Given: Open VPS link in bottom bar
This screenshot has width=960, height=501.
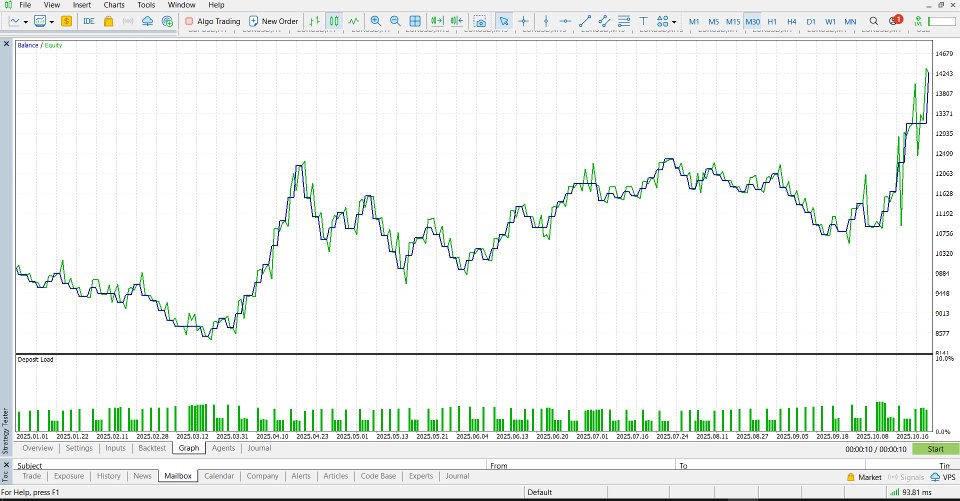Looking at the screenshot, I should tap(943, 477).
